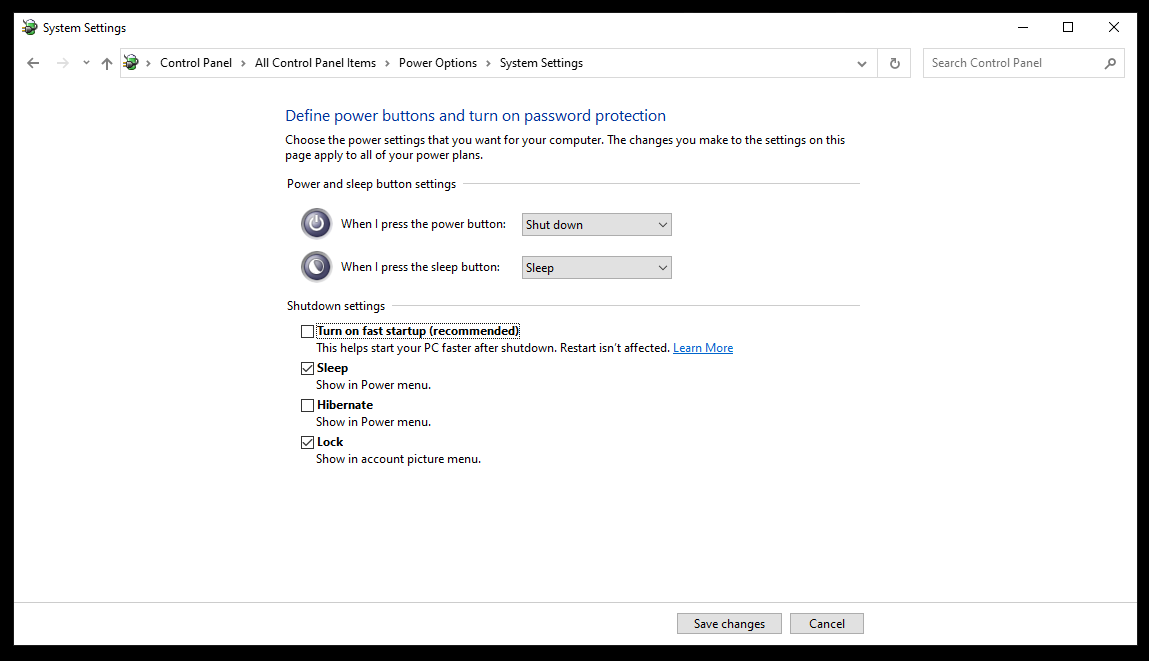Viewport: 1149px width, 661px height.
Task: Enable Turn on fast startup checkbox
Action: [x=307, y=331]
